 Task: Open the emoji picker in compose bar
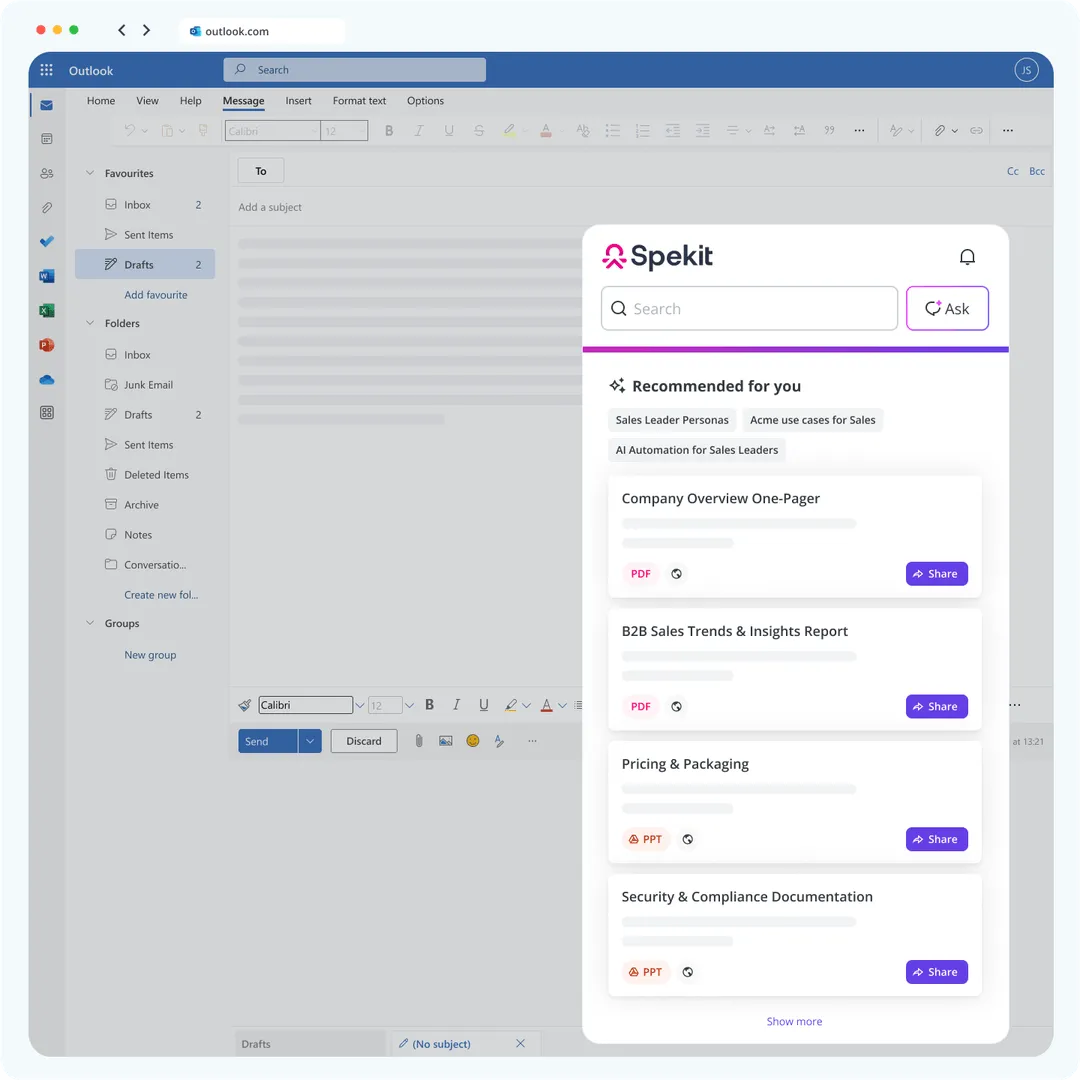tap(472, 741)
